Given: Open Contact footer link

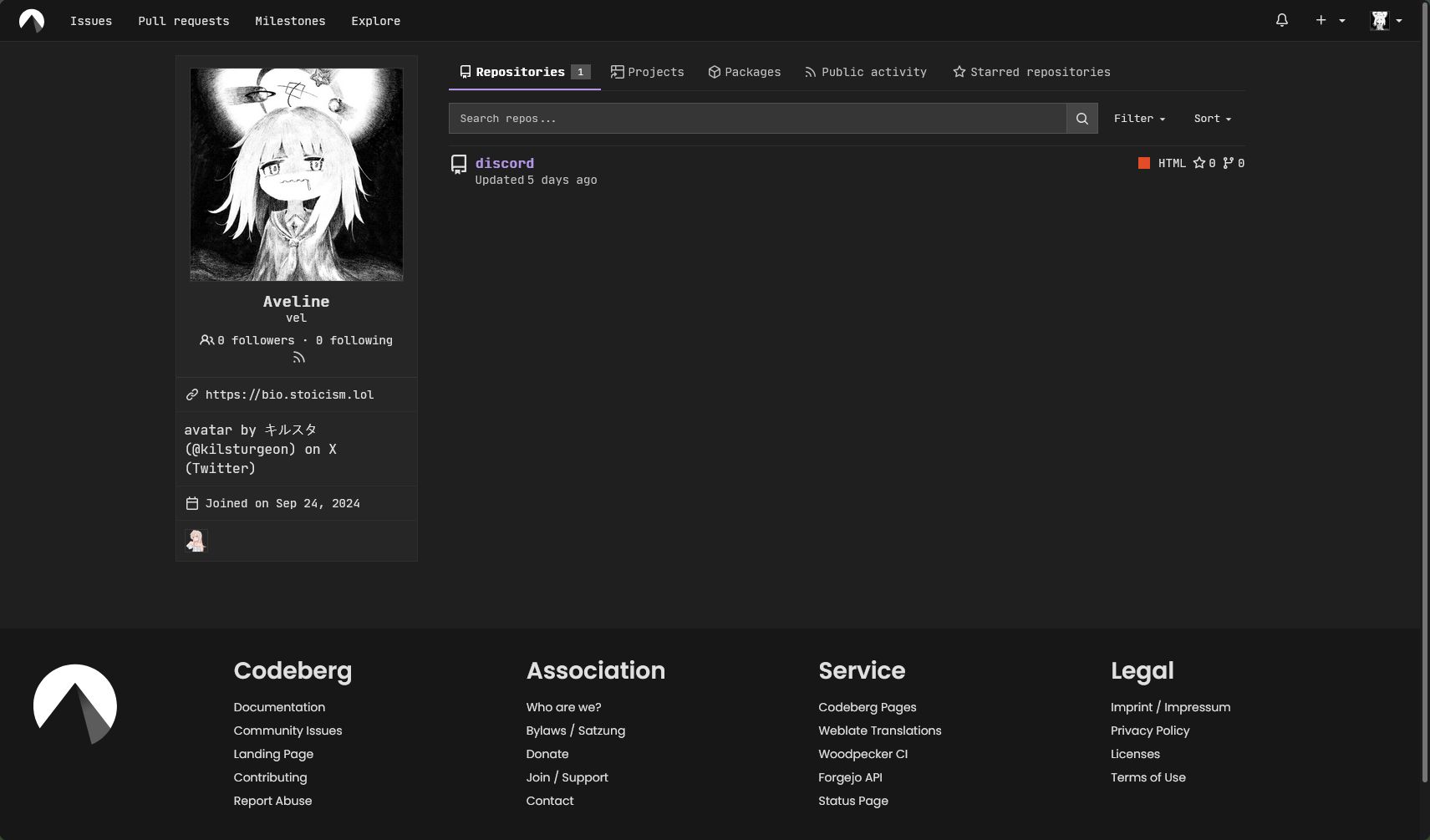Looking at the screenshot, I should (550, 801).
